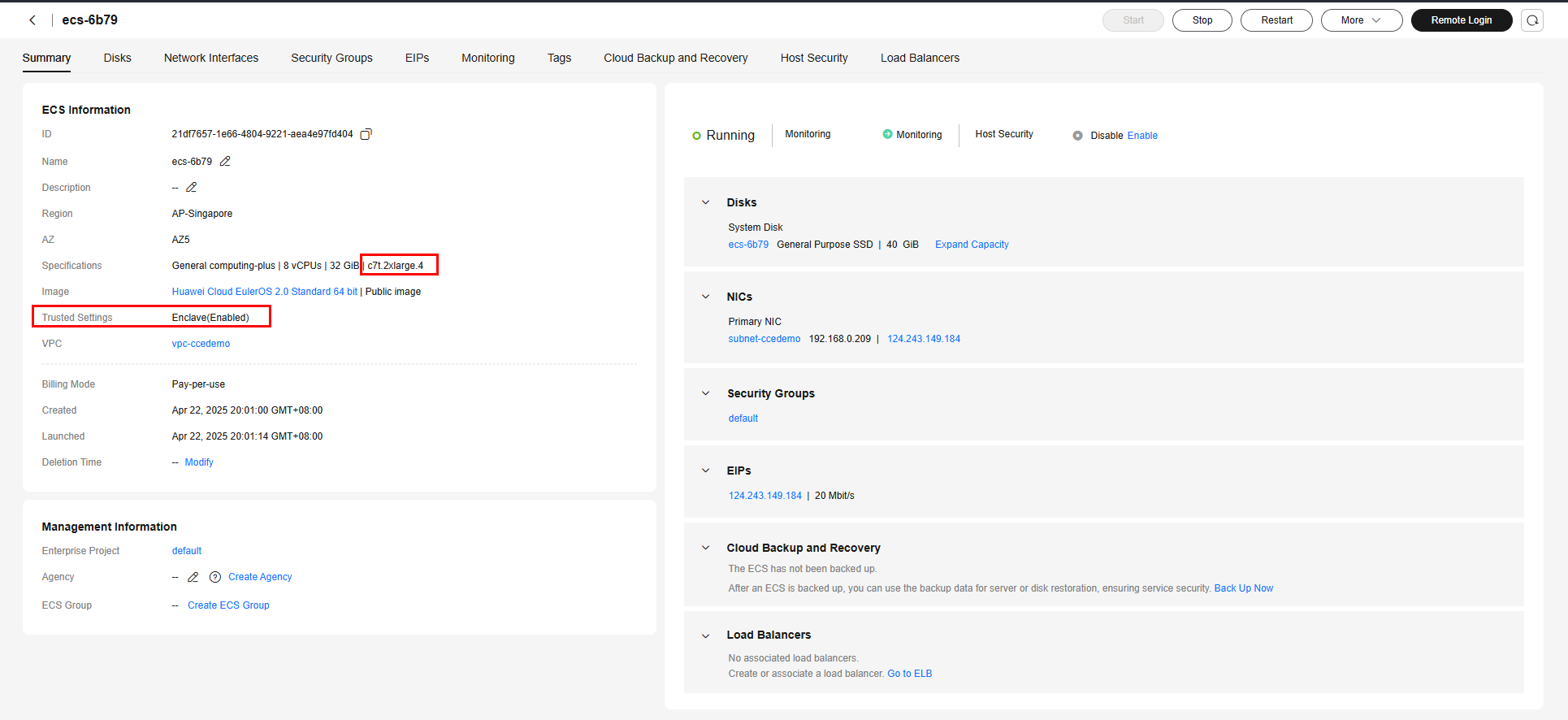Click the Restart button
The height and width of the screenshot is (720, 1568).
1276,20
